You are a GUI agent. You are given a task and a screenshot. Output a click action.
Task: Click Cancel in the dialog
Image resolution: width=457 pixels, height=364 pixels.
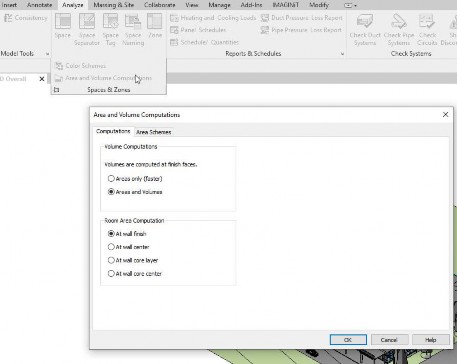389,340
